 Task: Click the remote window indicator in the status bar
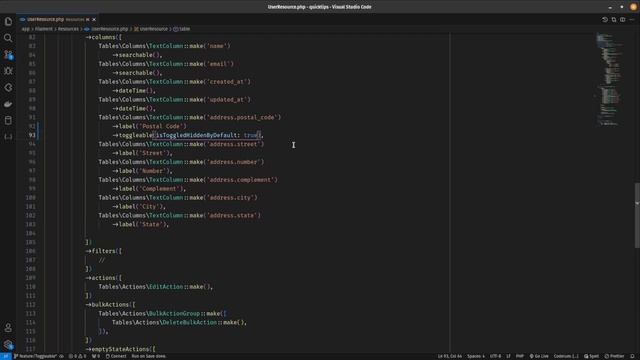[x=6, y=356]
